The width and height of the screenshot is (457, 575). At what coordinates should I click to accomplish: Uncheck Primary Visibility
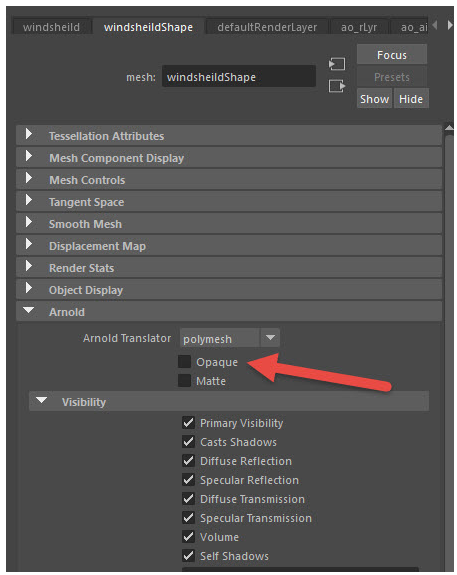(189, 423)
